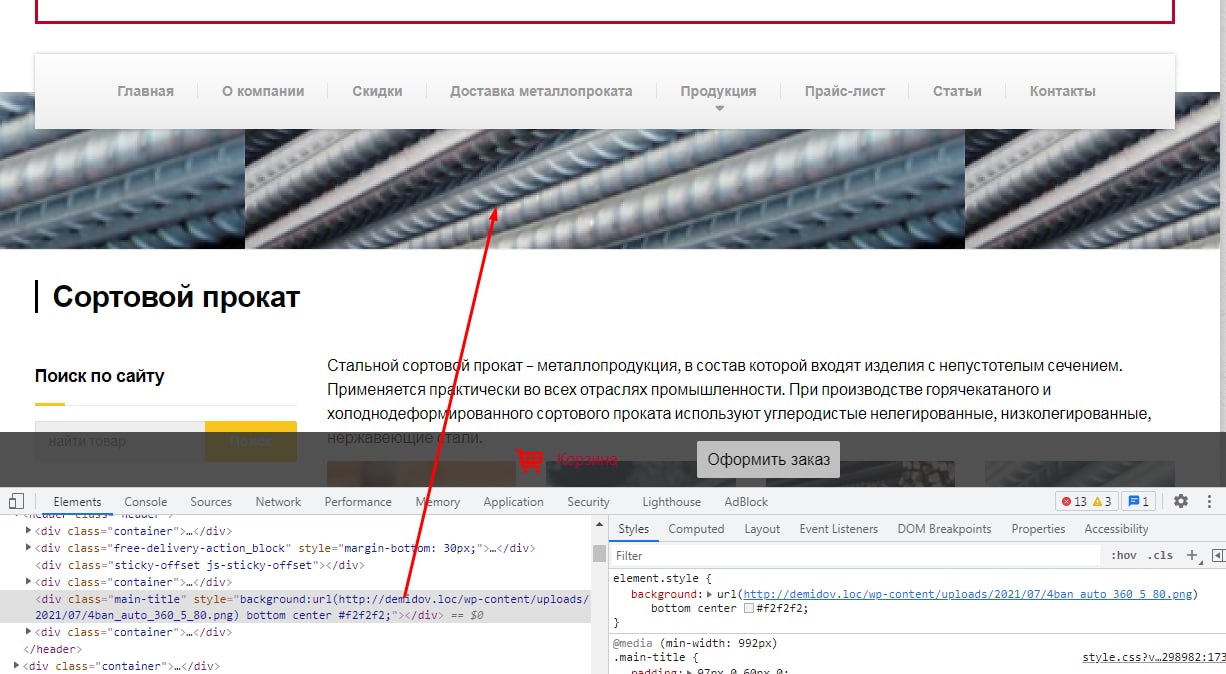Expand the background property value triangle
The height and width of the screenshot is (674, 1226).
[709, 594]
